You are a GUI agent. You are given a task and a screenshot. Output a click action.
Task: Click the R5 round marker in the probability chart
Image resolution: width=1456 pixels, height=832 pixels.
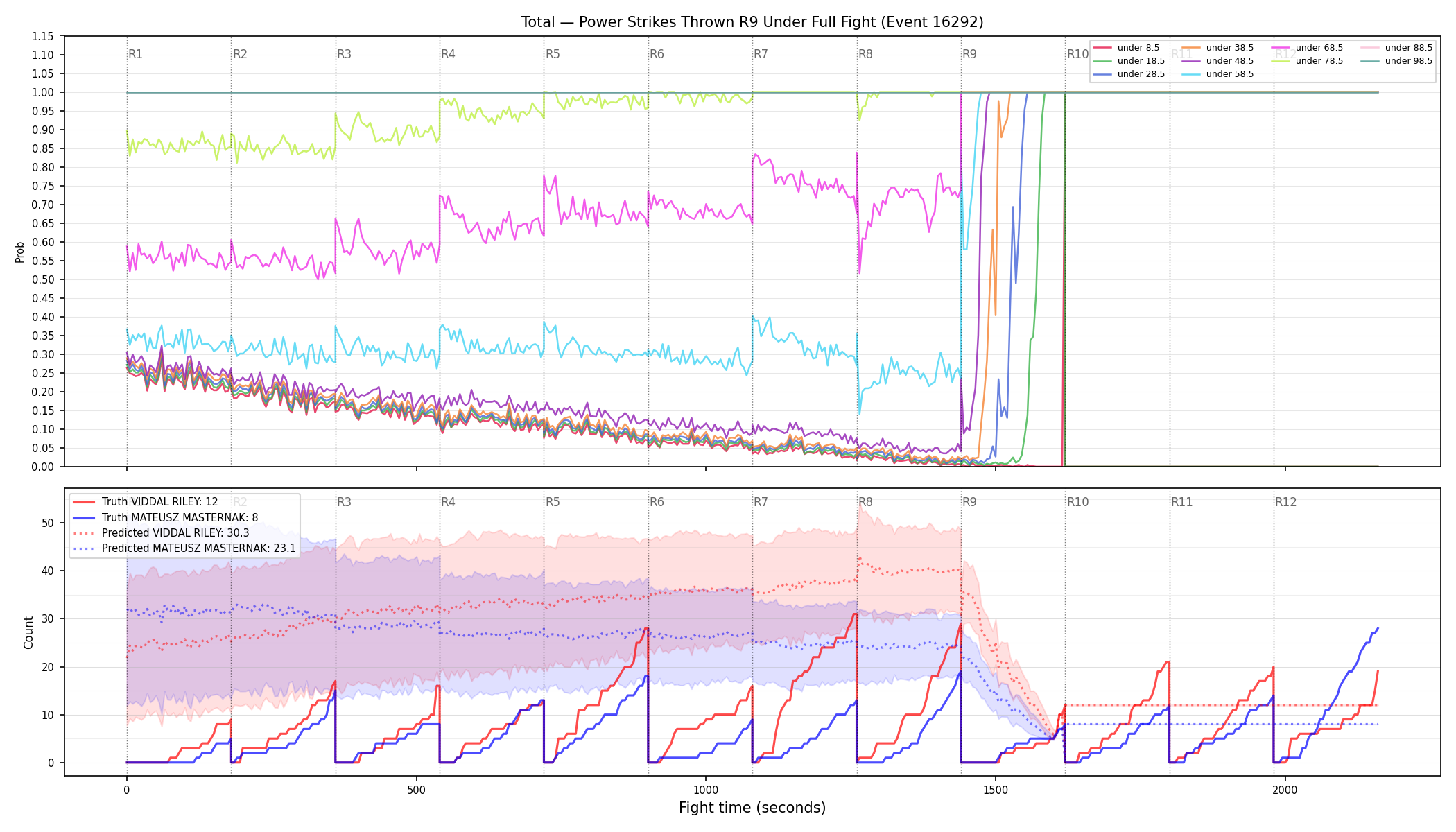coord(553,54)
